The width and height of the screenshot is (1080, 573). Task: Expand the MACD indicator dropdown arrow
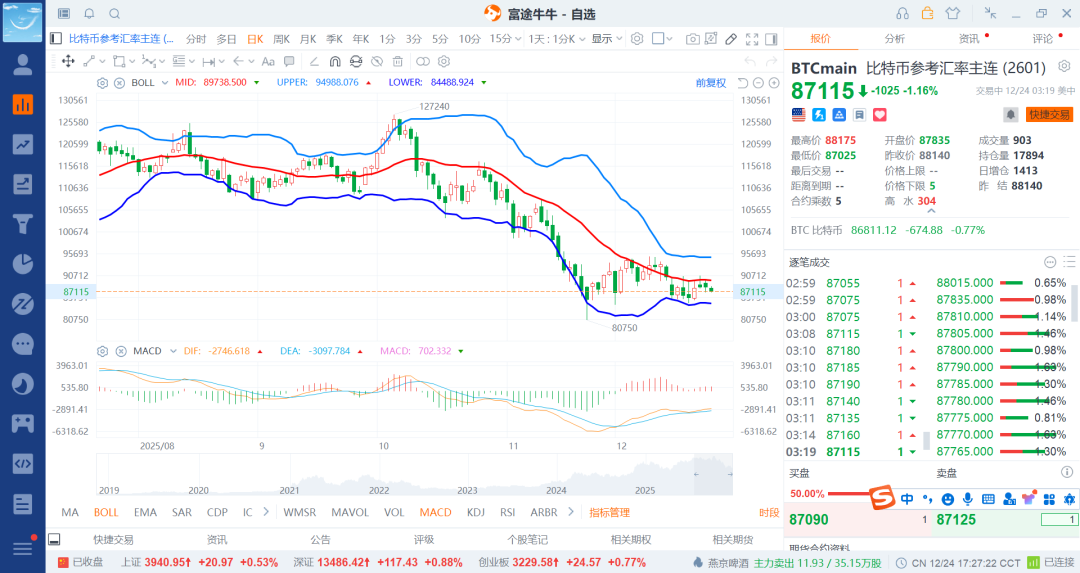pyautogui.click(x=170, y=351)
